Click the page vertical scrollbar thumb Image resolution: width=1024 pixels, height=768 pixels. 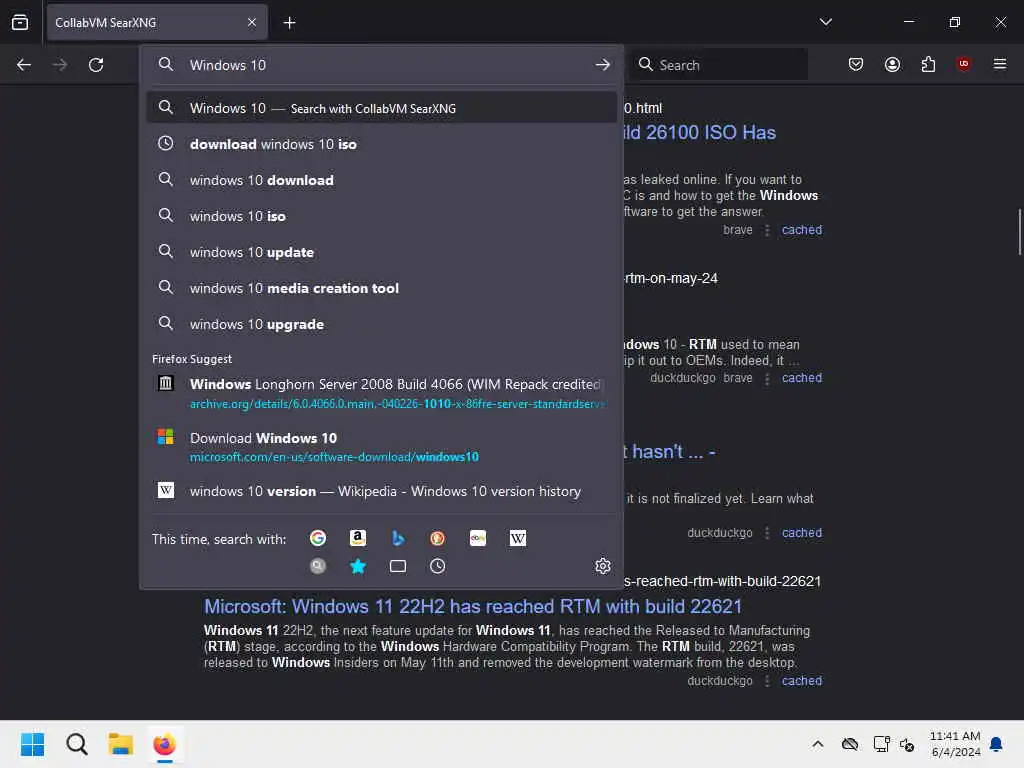[x=1019, y=232]
